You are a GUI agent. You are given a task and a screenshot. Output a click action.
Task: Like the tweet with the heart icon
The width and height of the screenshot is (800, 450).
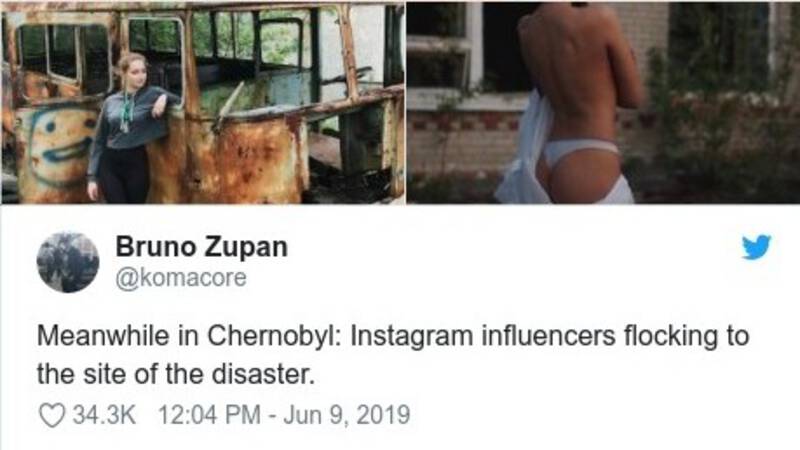[52, 415]
